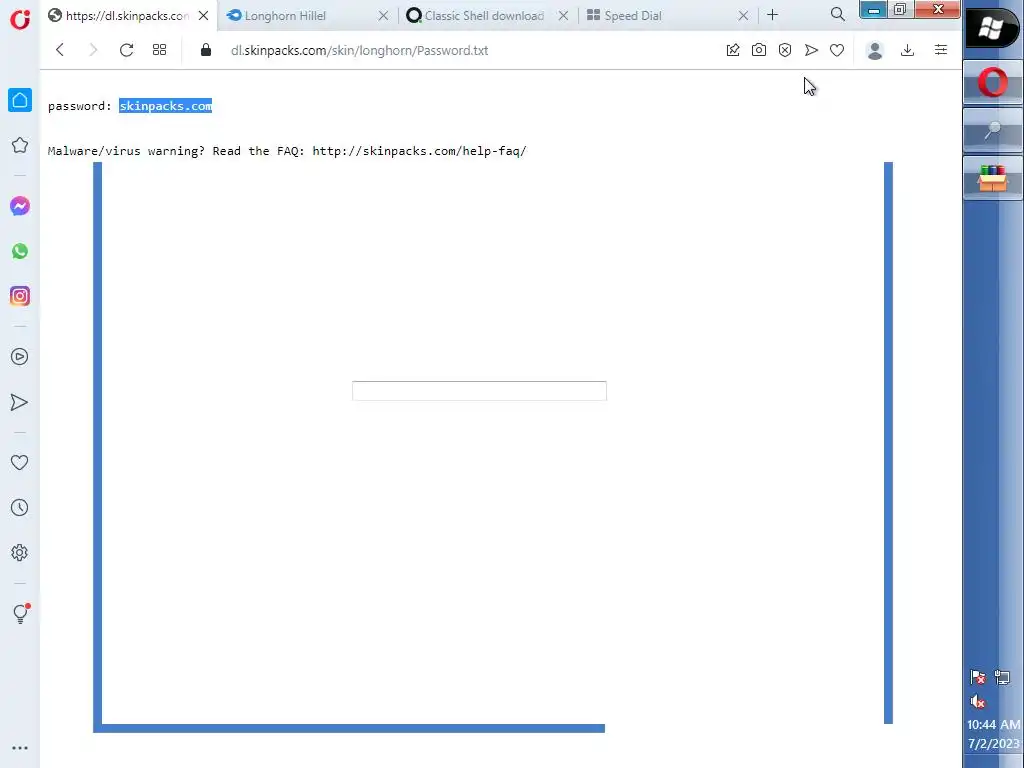Reload the Password.txt page
Image resolution: width=1024 pixels, height=768 pixels.
pyautogui.click(x=126, y=50)
